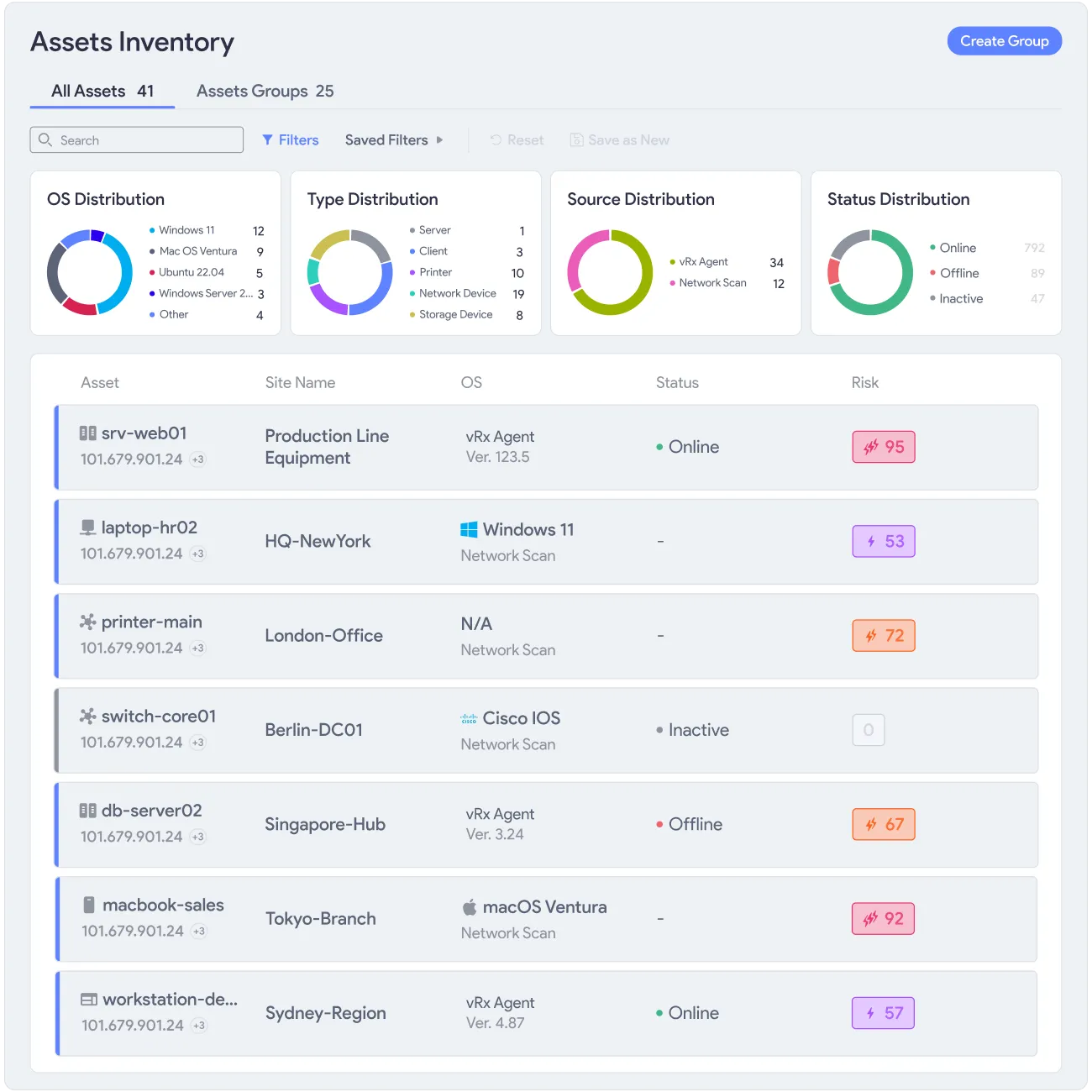Image resolution: width=1092 pixels, height=1092 pixels.
Task: Sort by the Risk column header
Action: click(864, 383)
